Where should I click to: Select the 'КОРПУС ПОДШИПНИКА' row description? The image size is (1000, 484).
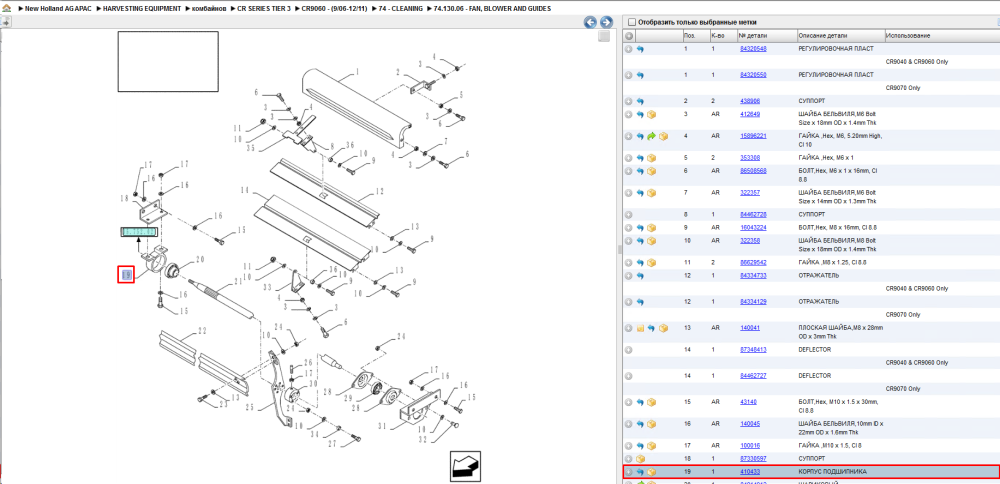click(x=832, y=472)
